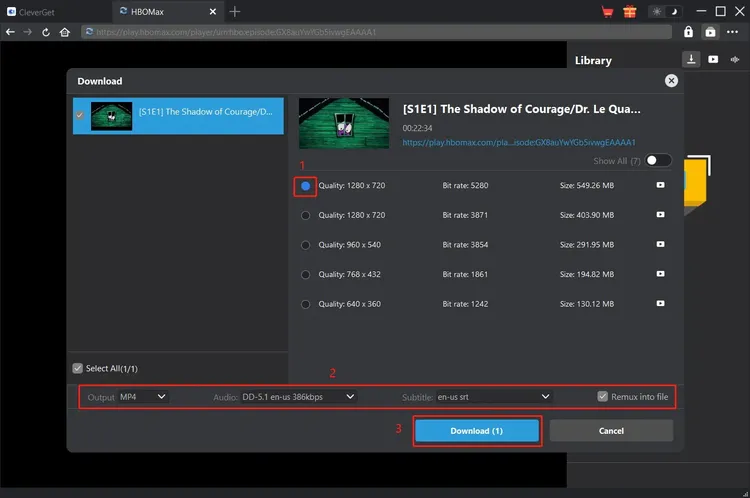Open the hbomax episode URL link
This screenshot has width=750, height=498.
tap(519, 143)
